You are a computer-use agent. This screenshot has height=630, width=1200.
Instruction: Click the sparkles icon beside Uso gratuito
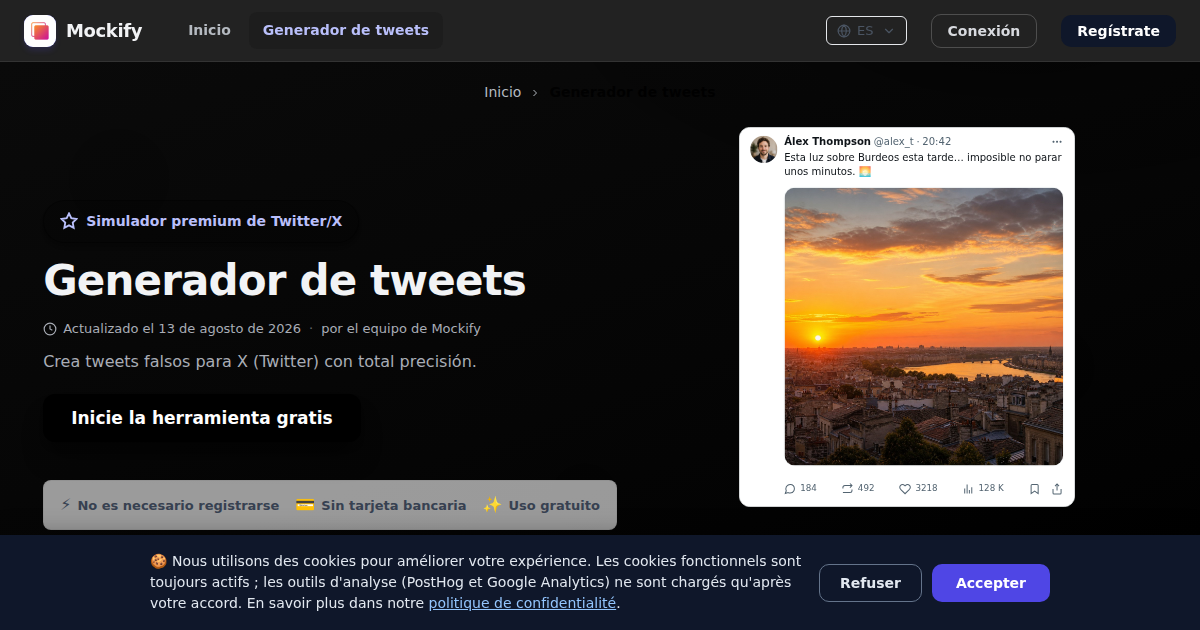point(492,505)
